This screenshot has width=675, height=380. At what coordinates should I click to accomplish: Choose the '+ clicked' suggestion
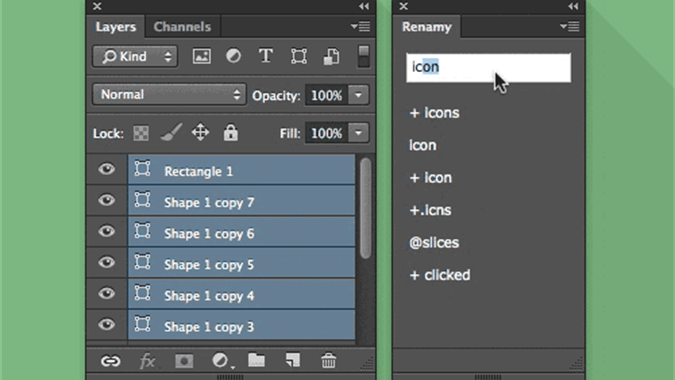[440, 275]
